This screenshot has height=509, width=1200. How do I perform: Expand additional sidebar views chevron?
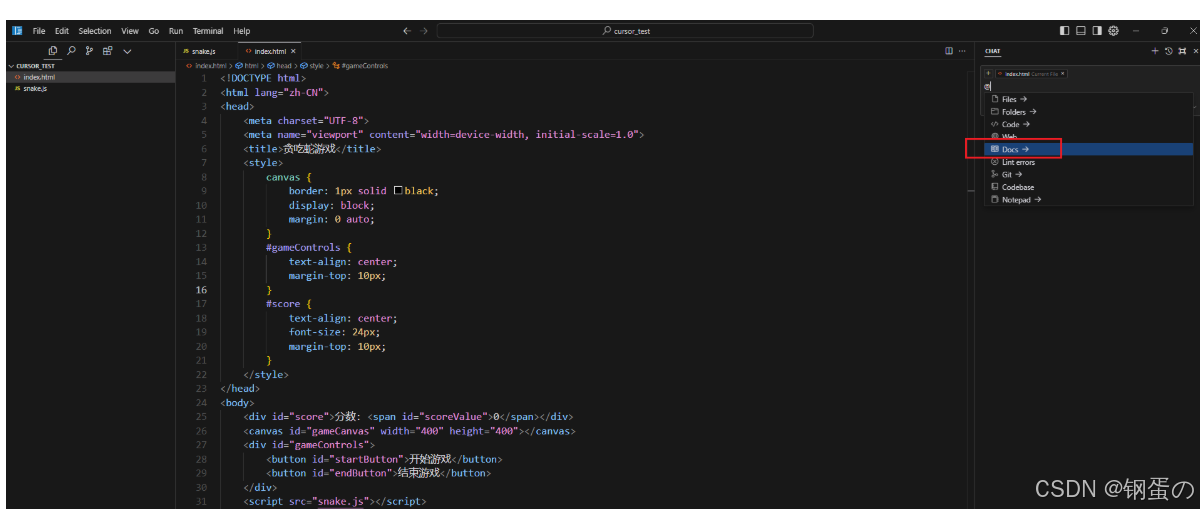(127, 51)
